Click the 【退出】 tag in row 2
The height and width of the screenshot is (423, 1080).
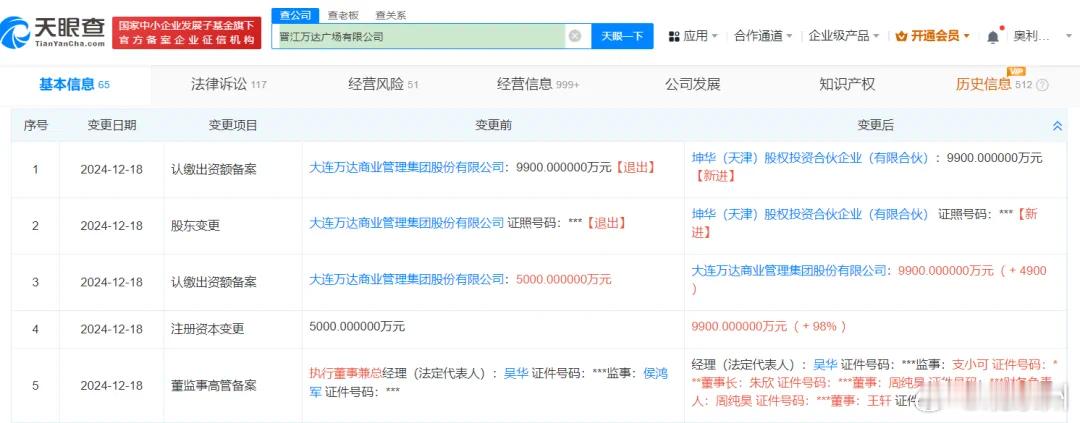[x=605, y=223]
